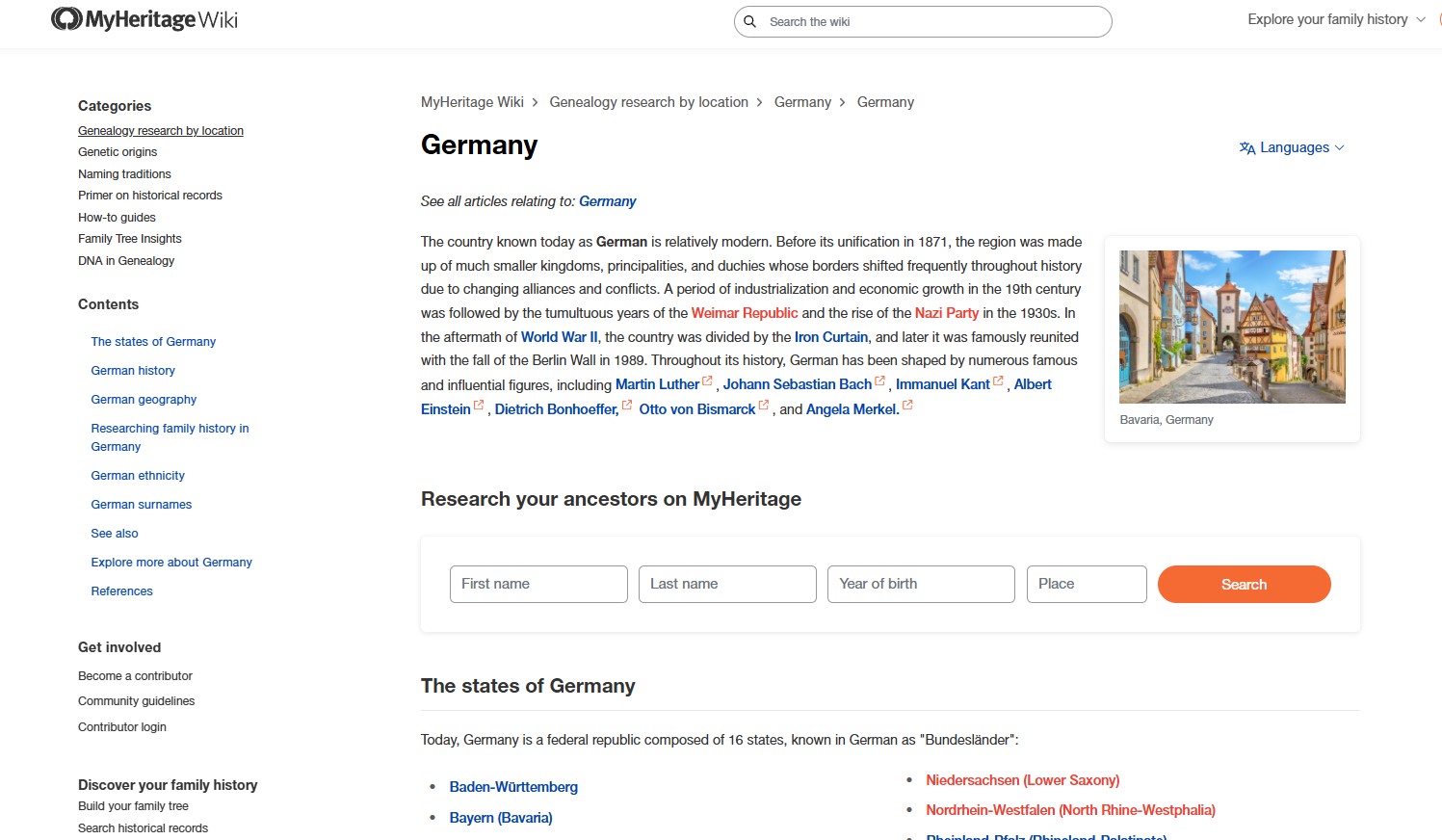Open the Bayern (Bavaria) state link
This screenshot has height=840, width=1442.
click(501, 818)
